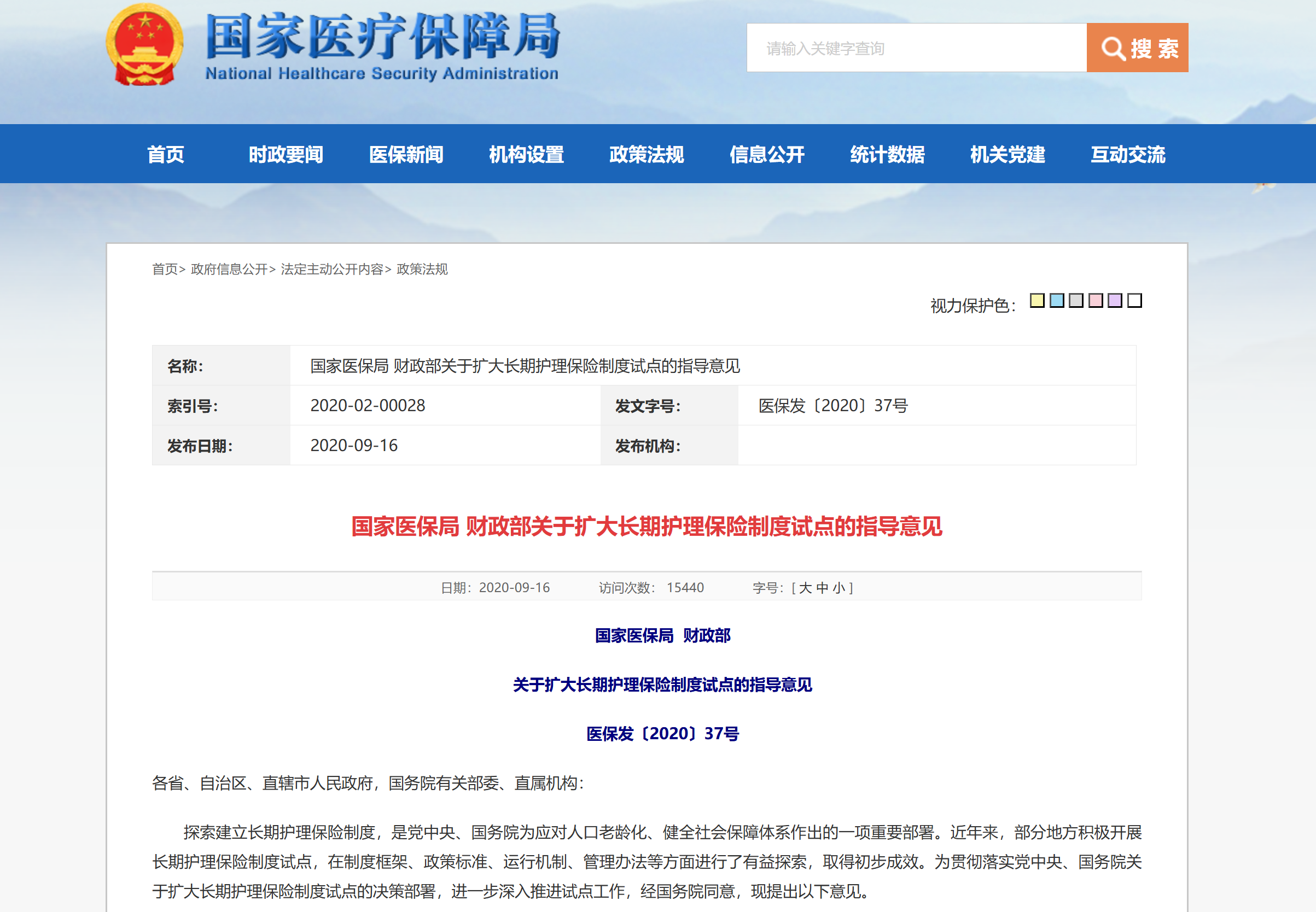
Task: Focus the keyword search input field
Action: click(916, 48)
